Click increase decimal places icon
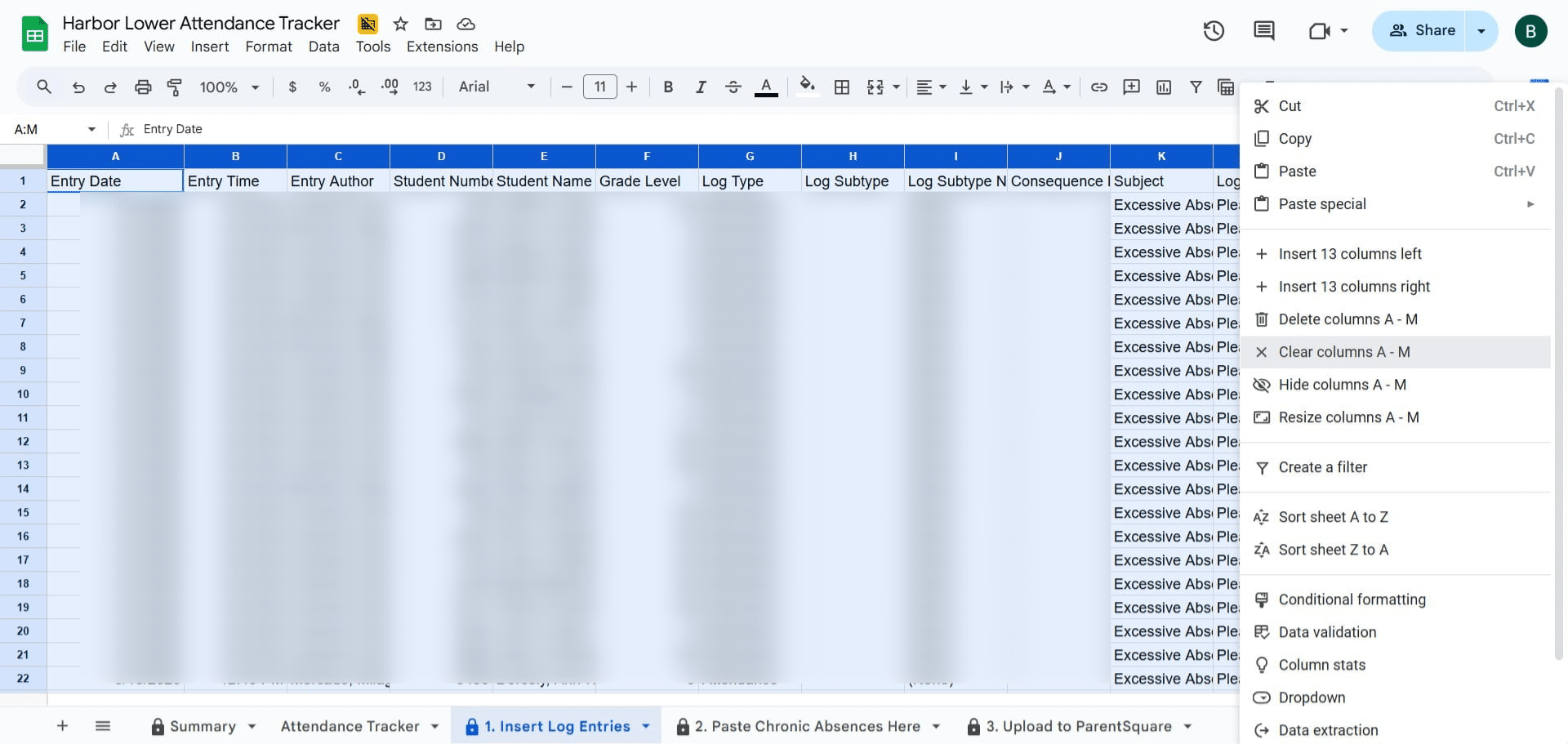This screenshot has height=744, width=1568. coord(390,87)
